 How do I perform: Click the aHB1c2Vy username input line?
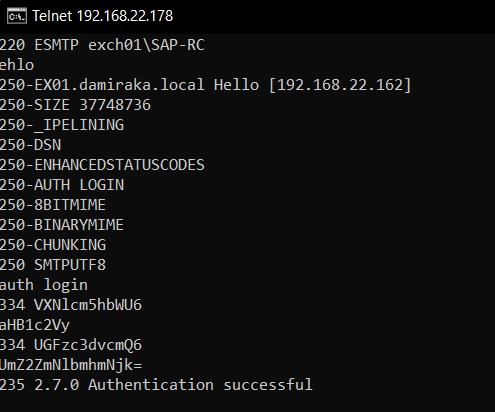(x=35, y=325)
